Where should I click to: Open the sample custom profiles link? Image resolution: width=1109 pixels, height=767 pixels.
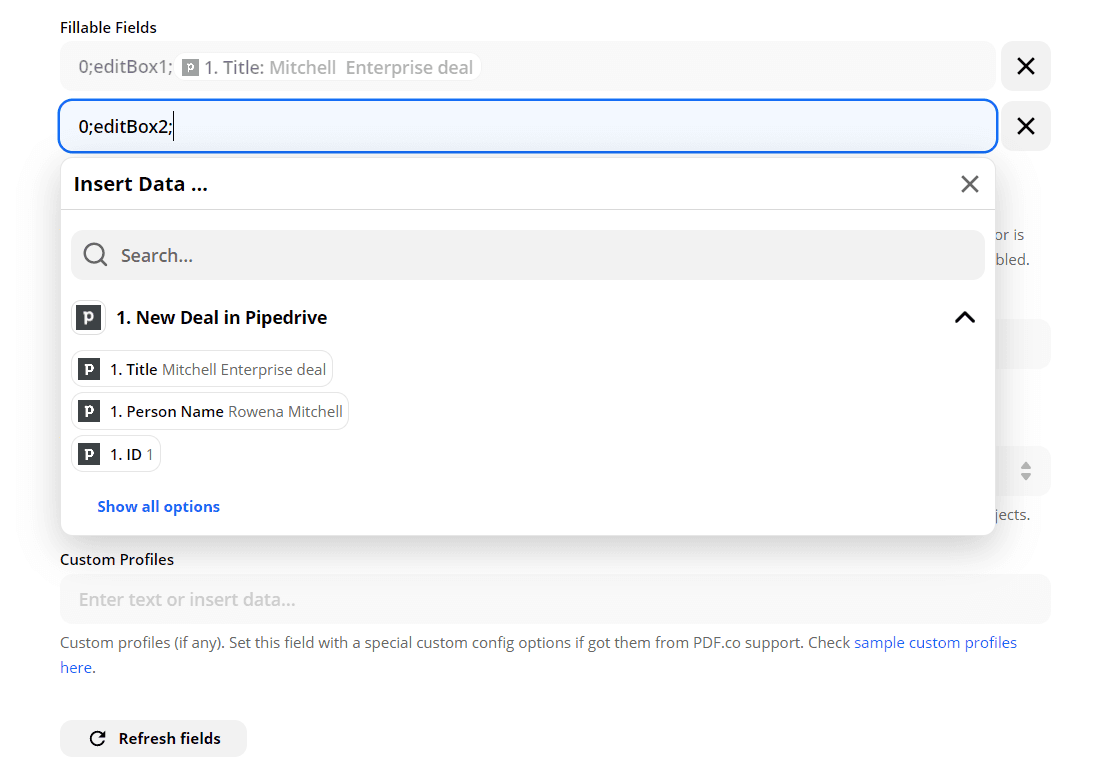pyautogui.click(x=934, y=642)
